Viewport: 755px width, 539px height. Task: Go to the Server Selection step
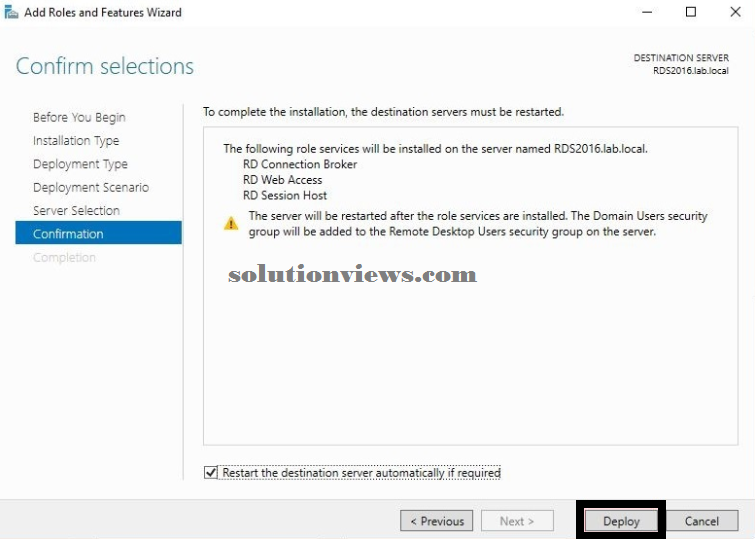[x=76, y=210]
